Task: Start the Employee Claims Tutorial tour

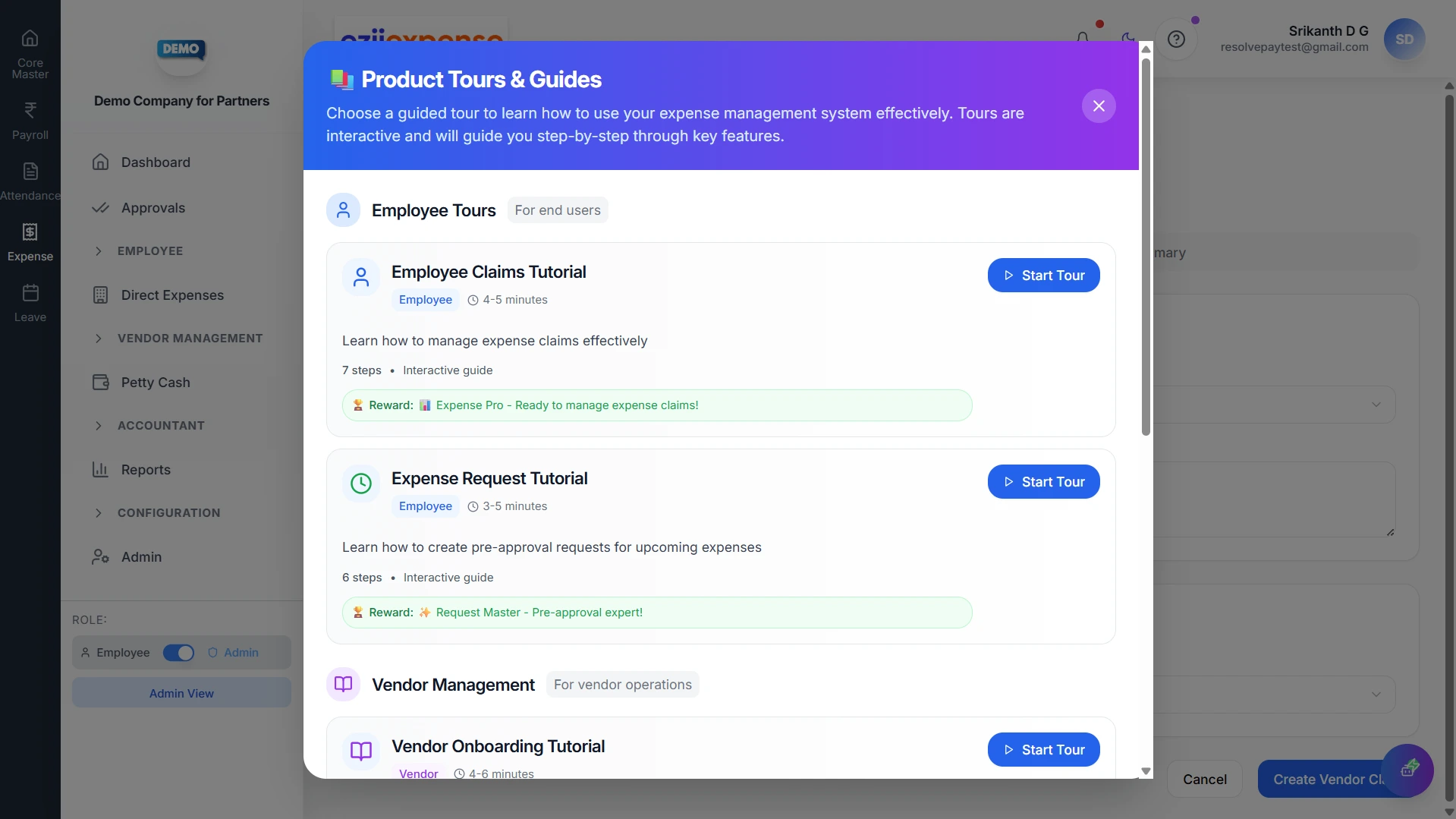Action: coord(1043,275)
